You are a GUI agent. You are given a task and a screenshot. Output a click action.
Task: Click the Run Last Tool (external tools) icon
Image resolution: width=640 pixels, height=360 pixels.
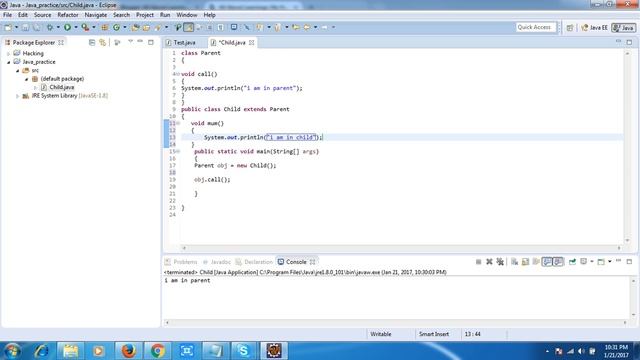pos(85,27)
